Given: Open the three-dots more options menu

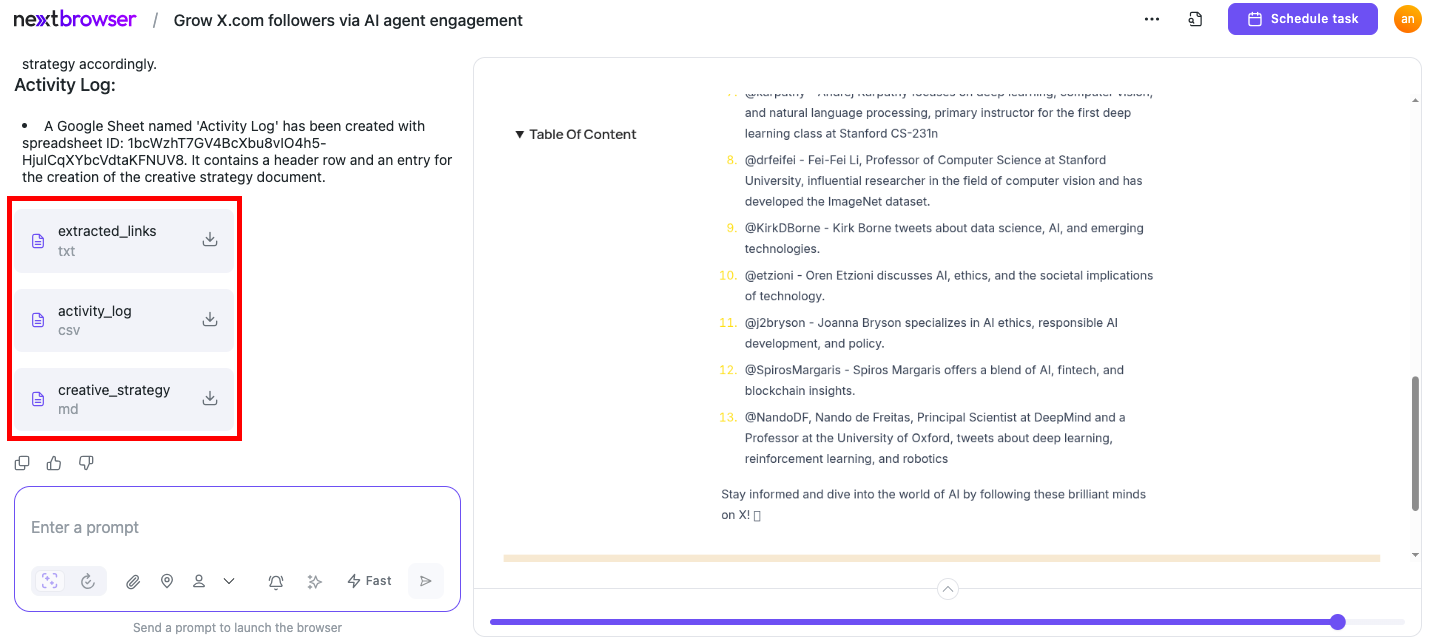Looking at the screenshot, I should point(1152,19).
